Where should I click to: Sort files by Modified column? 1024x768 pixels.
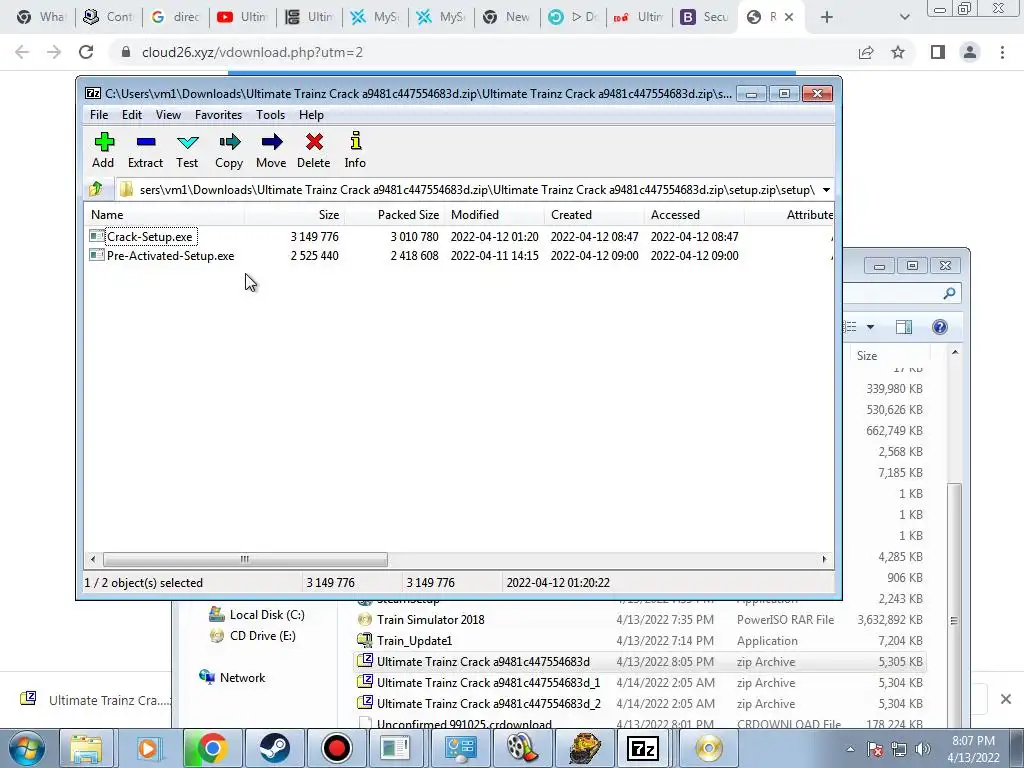tap(494, 215)
